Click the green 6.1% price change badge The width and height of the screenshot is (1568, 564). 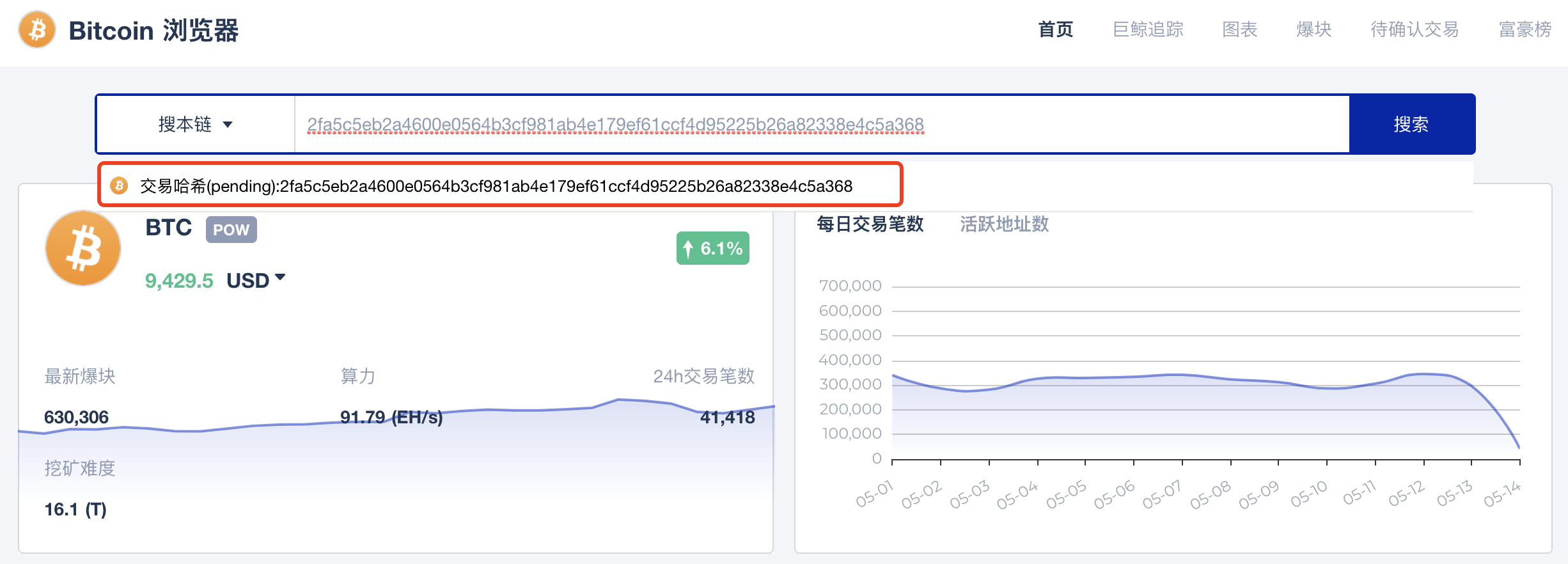click(713, 248)
